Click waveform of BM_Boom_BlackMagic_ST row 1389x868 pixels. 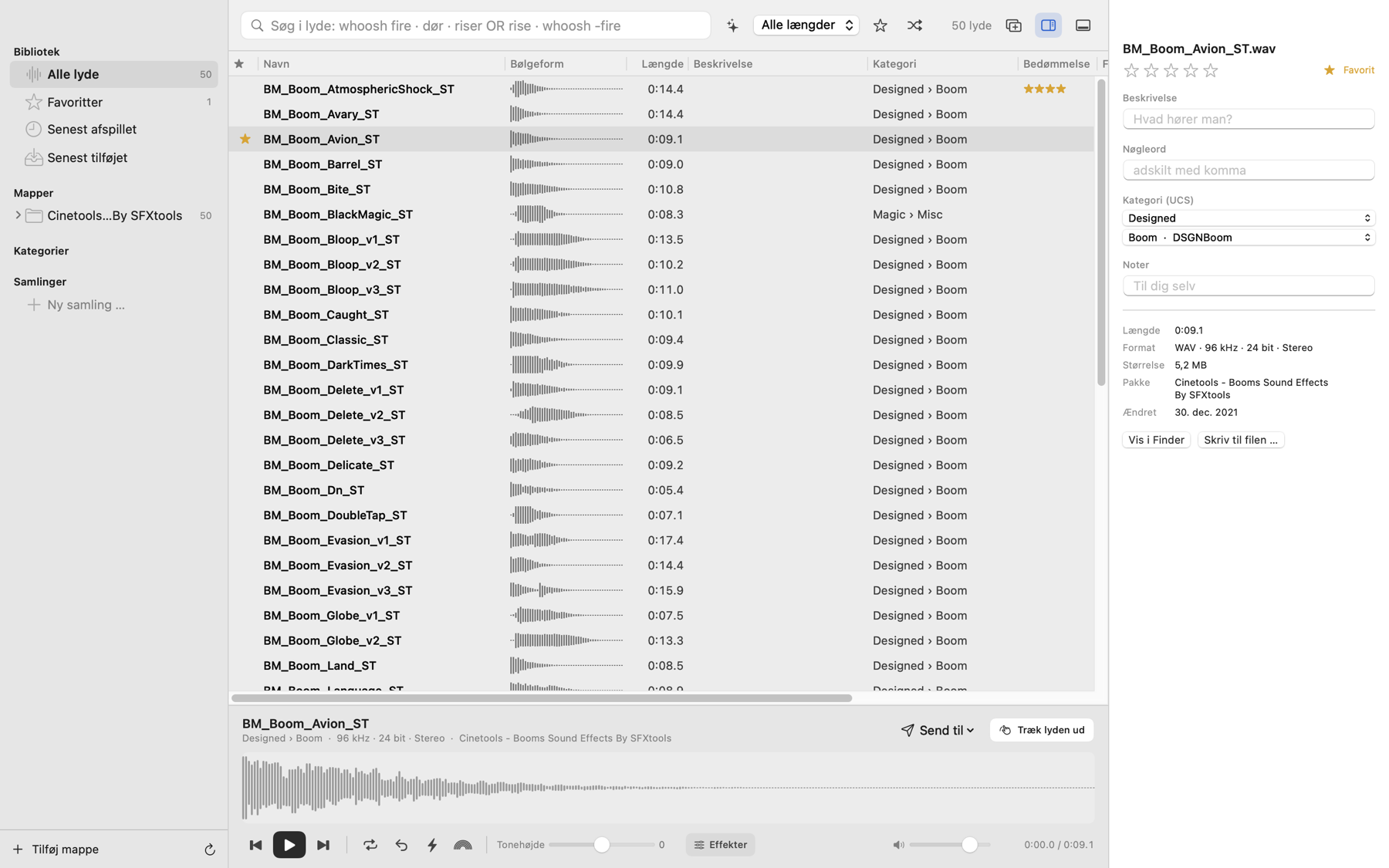(566, 214)
